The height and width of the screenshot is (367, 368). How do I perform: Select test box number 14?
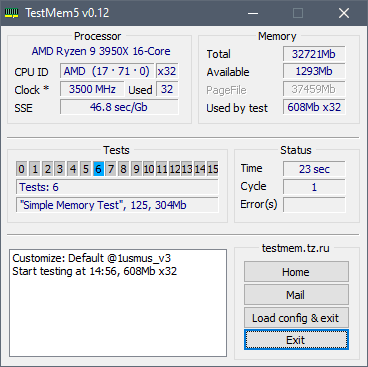tap(200, 169)
